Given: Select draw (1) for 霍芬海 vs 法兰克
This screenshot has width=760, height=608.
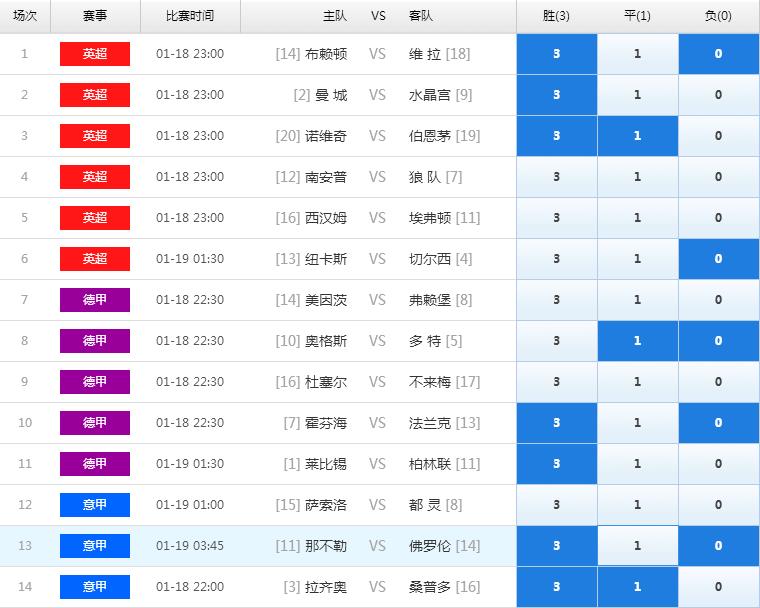Looking at the screenshot, I should coord(637,422).
